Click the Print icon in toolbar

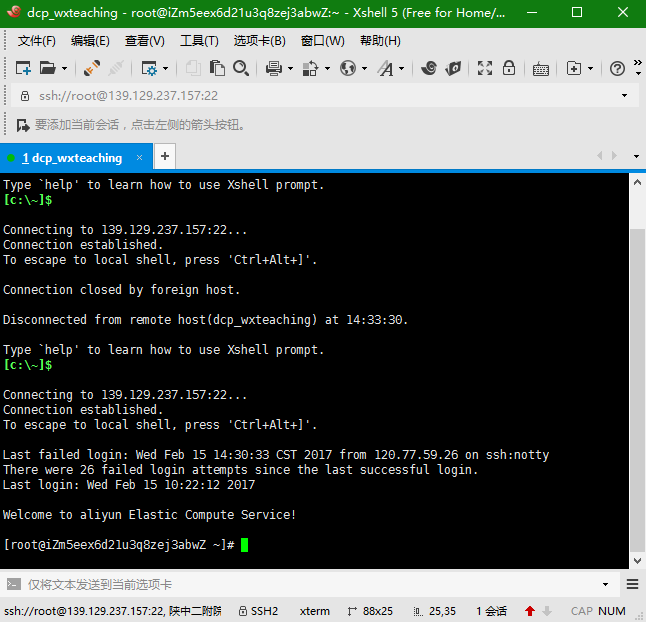pos(273,68)
